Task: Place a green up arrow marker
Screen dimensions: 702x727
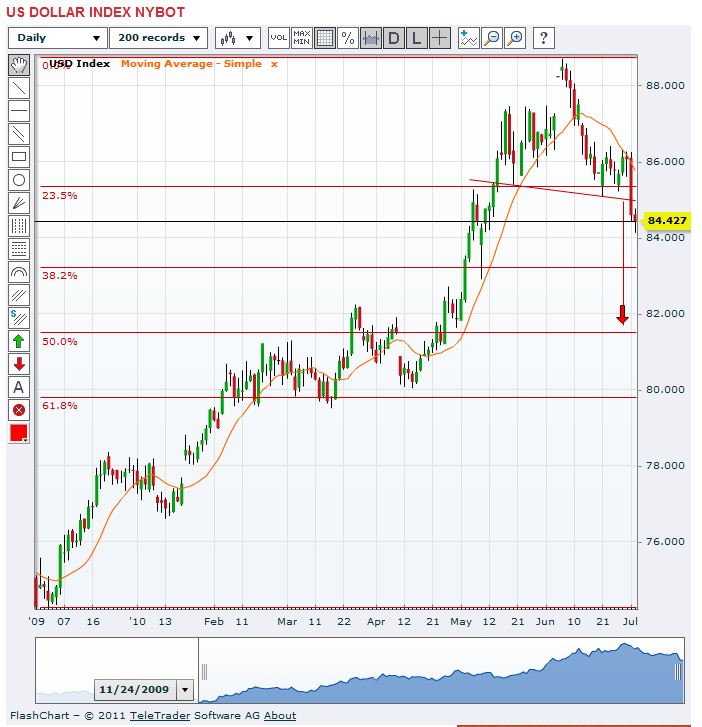Action: pos(19,341)
